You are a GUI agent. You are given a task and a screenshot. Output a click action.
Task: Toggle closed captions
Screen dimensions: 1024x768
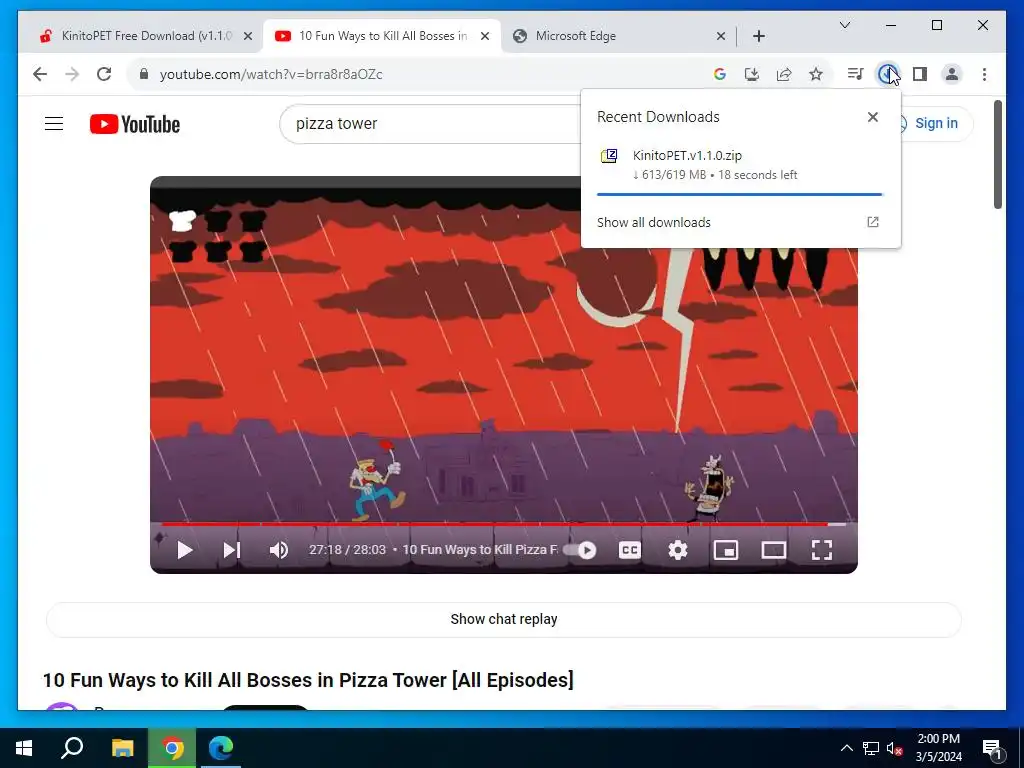pos(630,550)
